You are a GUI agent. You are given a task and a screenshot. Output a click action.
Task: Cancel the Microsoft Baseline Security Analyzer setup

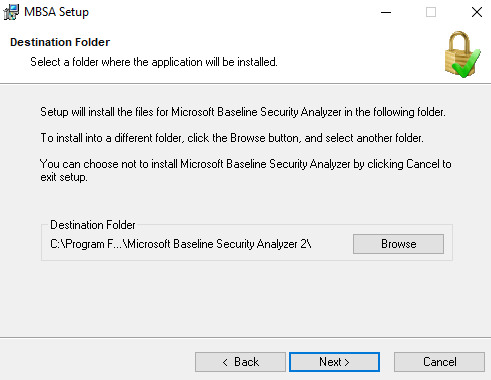pos(439,362)
